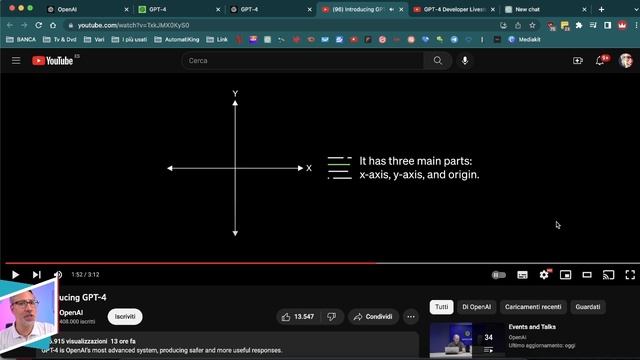This screenshot has height=360, width=640.
Task: Toggle Chrome side panel
Action: (607, 25)
